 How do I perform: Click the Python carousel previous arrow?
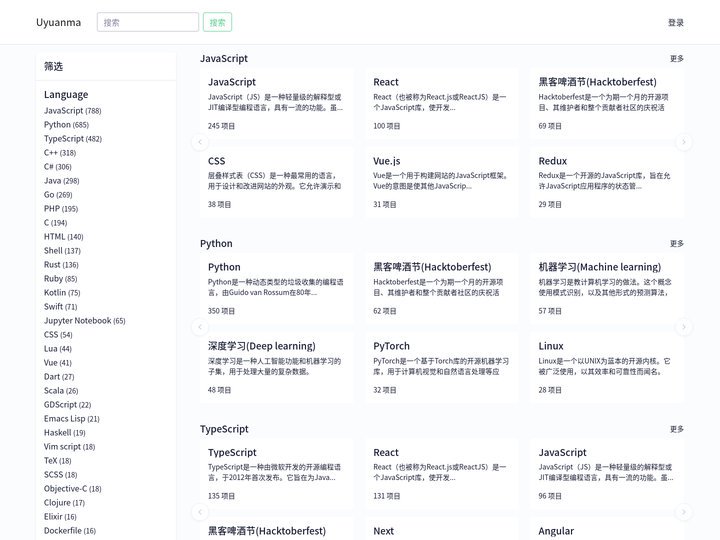(200, 327)
